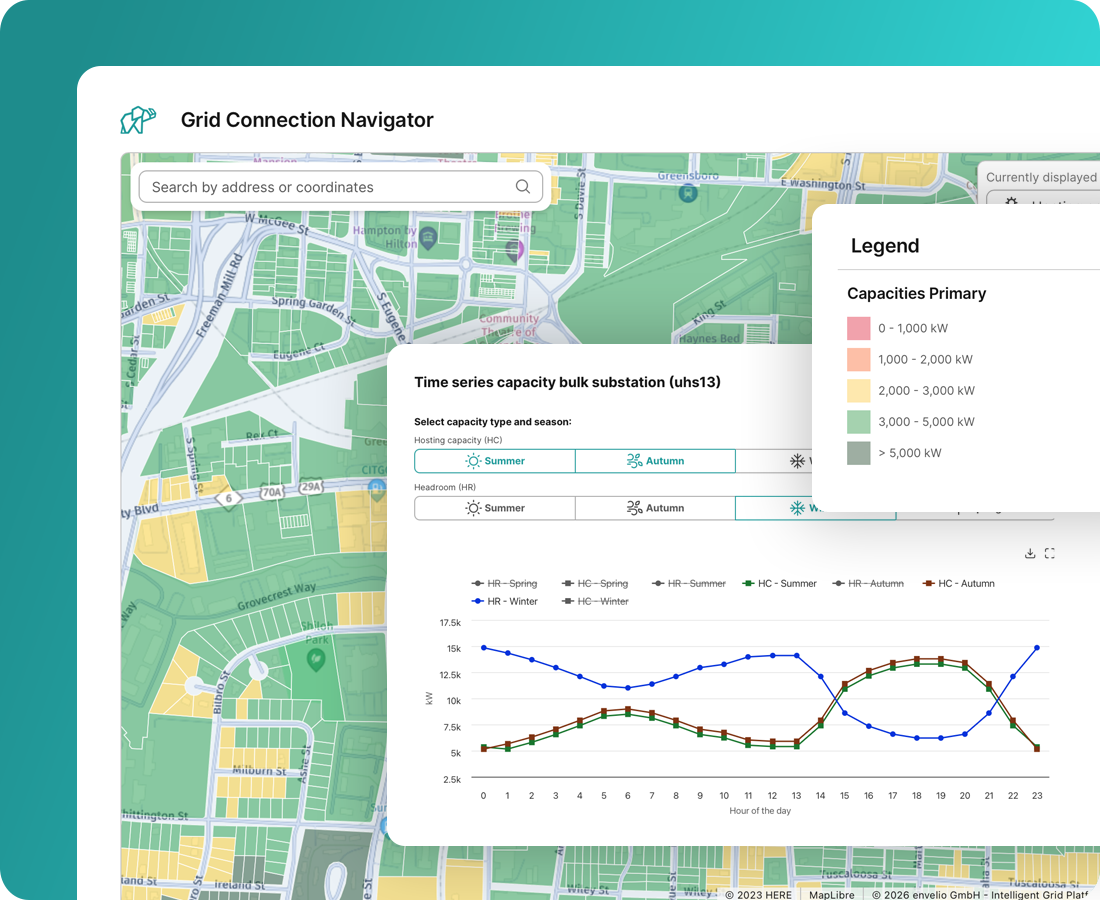Click the purple brewing location pin

[515, 250]
